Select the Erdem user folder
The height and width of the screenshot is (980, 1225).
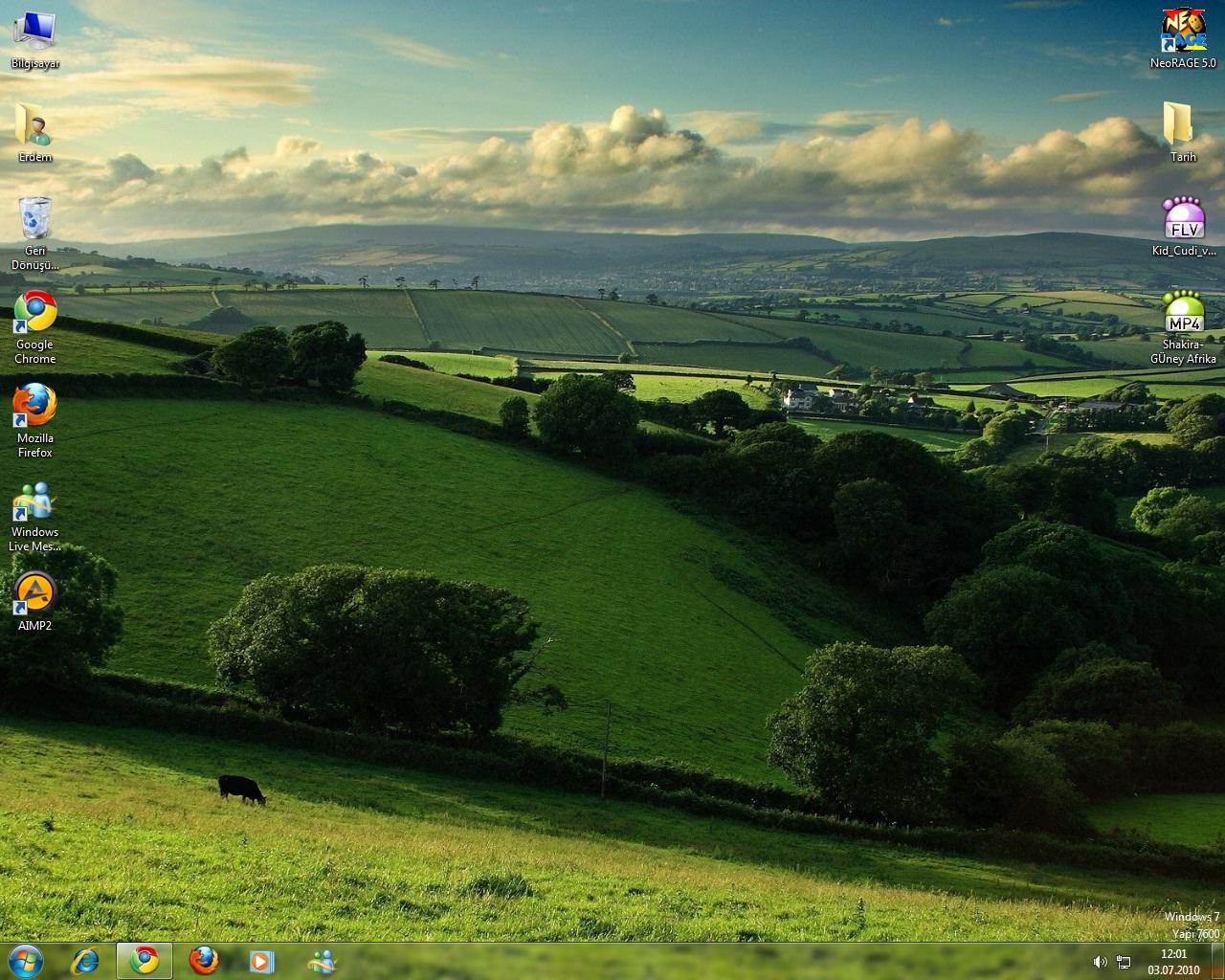pos(34,125)
